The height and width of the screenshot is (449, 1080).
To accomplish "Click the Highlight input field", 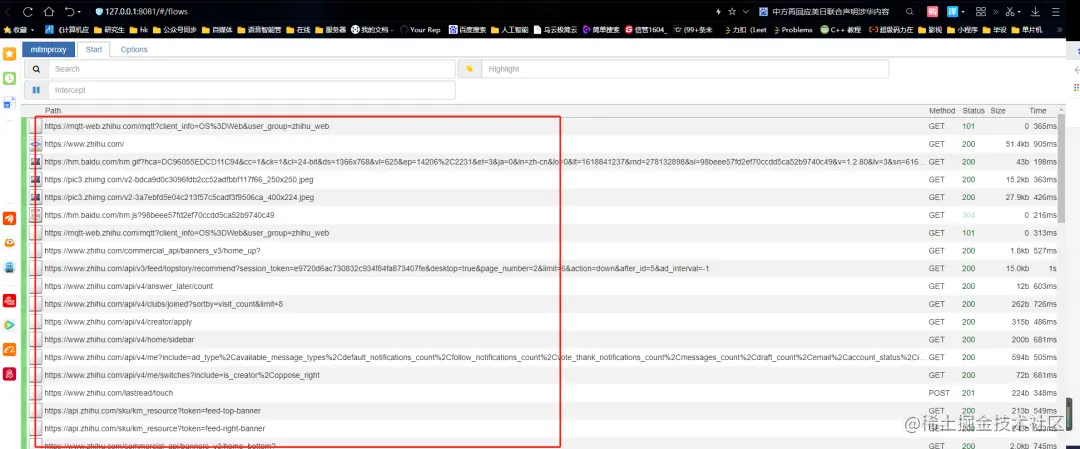I will pyautogui.click(x=685, y=69).
